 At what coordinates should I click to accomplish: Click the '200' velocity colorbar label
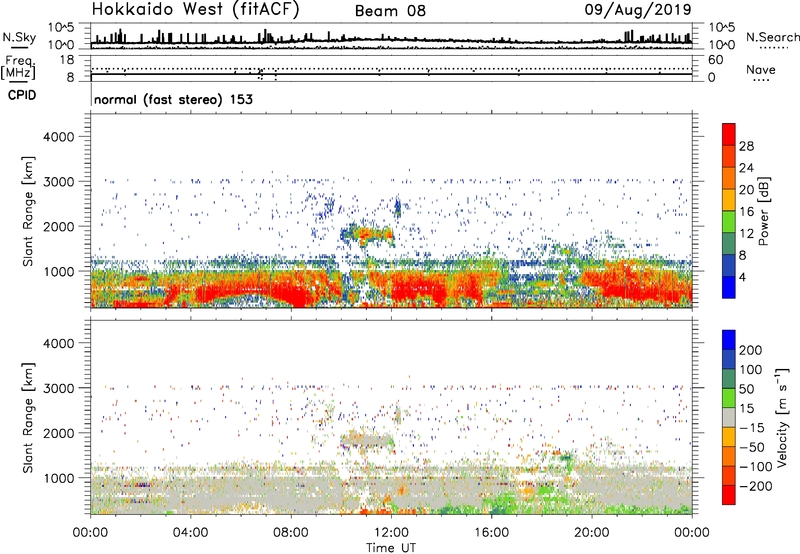click(x=751, y=350)
